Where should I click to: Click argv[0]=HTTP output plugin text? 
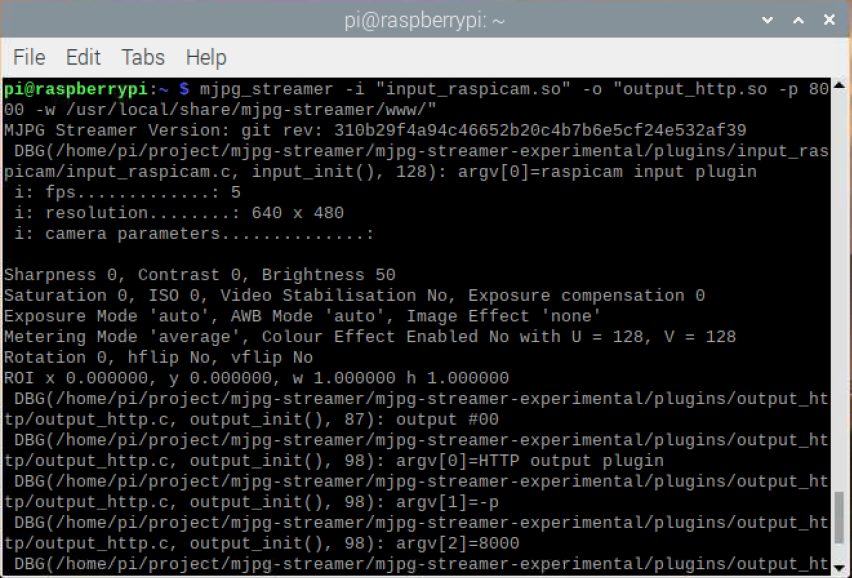pyautogui.click(x=530, y=461)
